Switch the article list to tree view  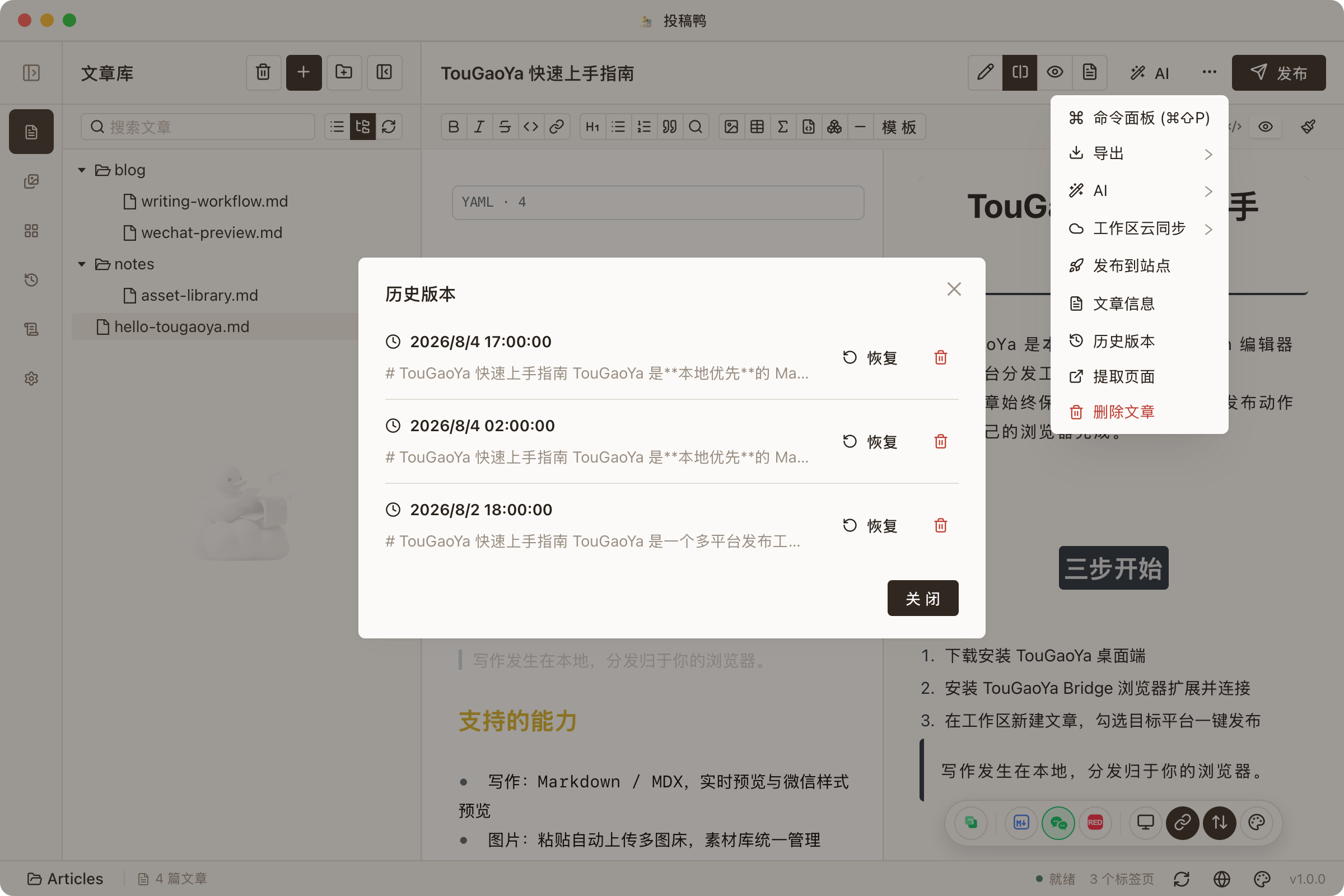coord(363,127)
